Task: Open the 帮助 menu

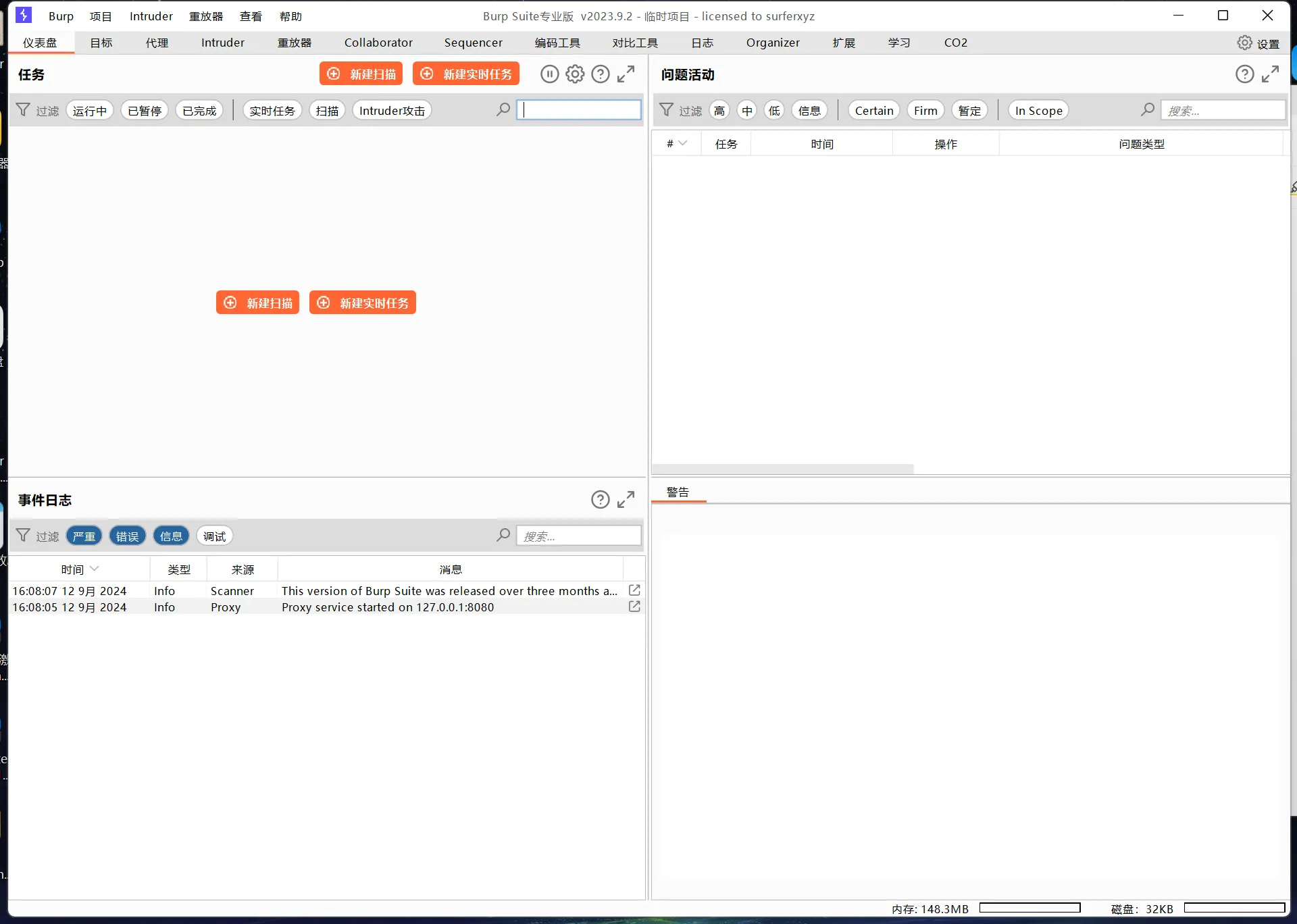Action: [x=290, y=16]
